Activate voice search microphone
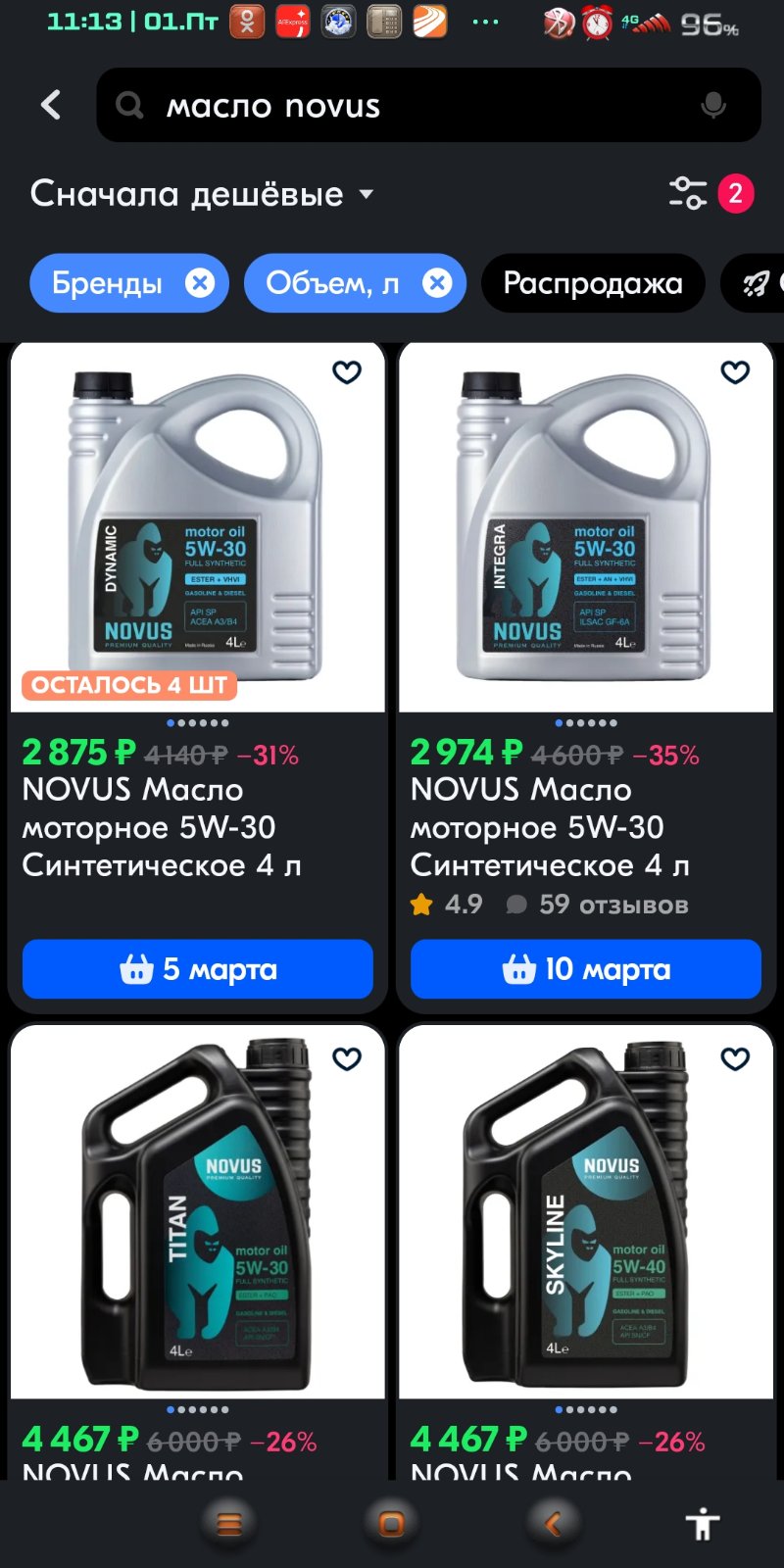The image size is (784, 1568). (713, 105)
